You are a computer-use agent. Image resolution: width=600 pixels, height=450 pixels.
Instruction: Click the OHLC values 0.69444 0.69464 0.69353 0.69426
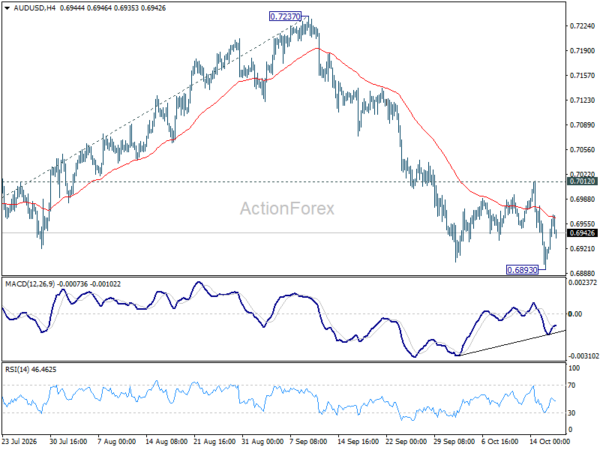pyautogui.click(x=113, y=8)
